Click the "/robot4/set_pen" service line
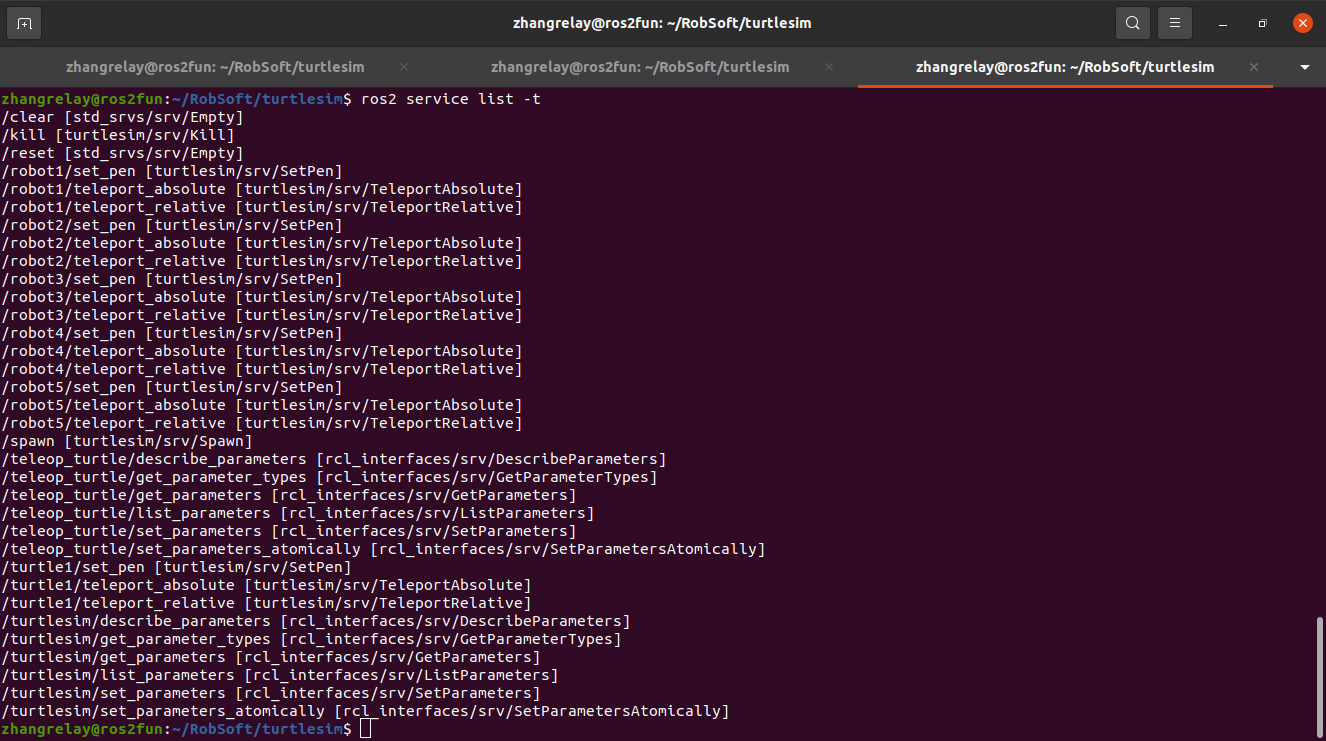The image size is (1326, 741). [172, 333]
